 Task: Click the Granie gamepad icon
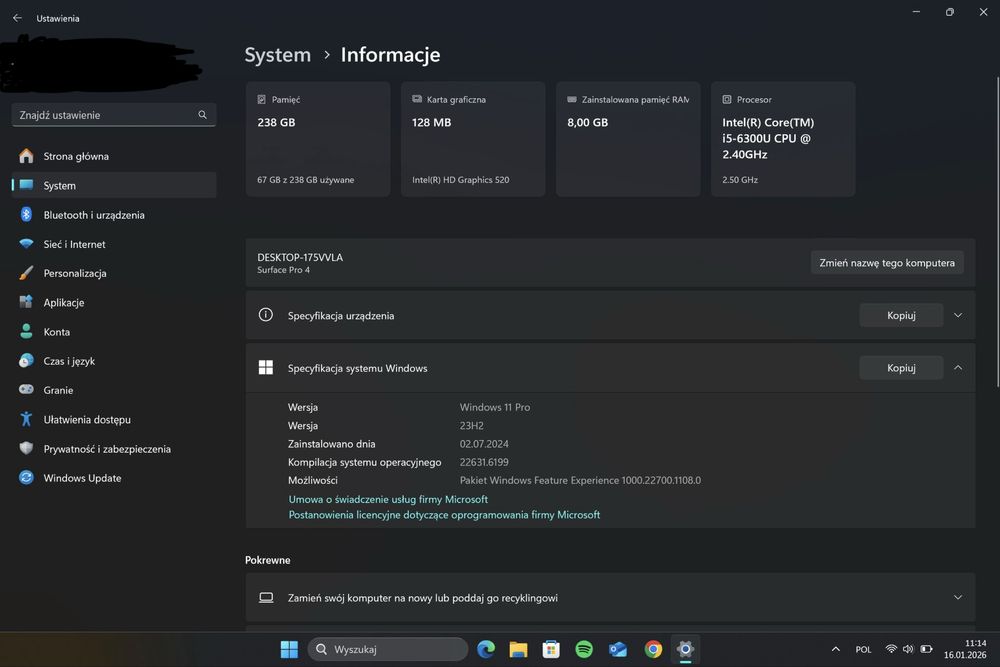click(26, 389)
